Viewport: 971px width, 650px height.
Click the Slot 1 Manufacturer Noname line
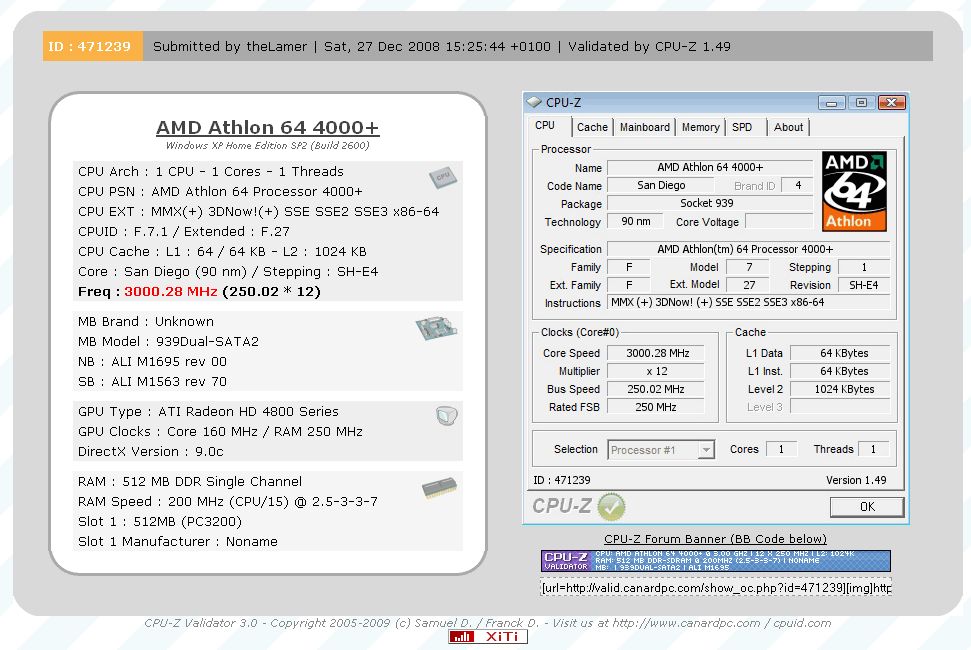point(178,541)
